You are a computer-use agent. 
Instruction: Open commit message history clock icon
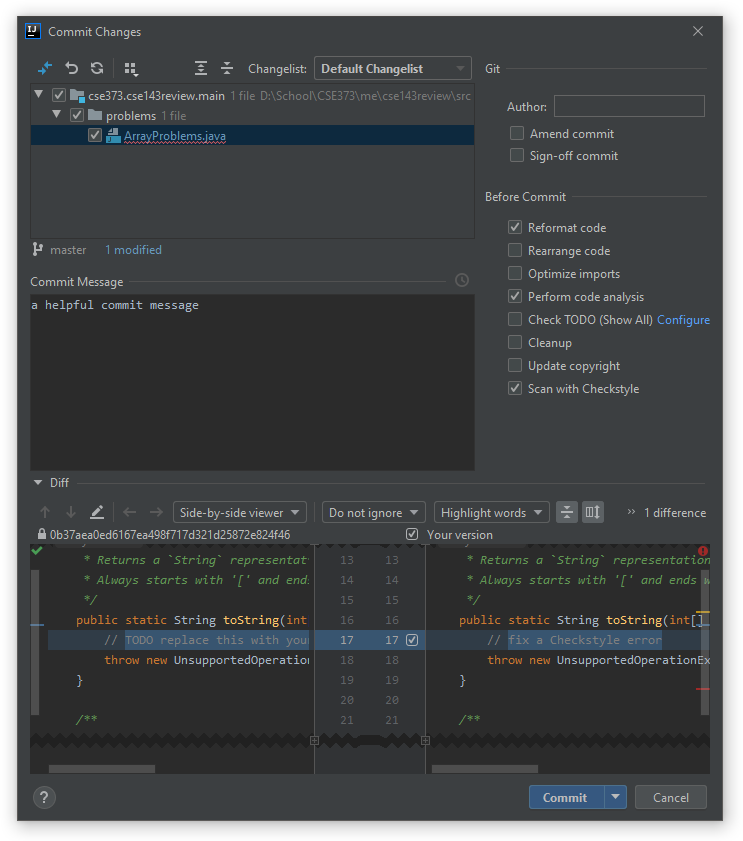coord(462,280)
